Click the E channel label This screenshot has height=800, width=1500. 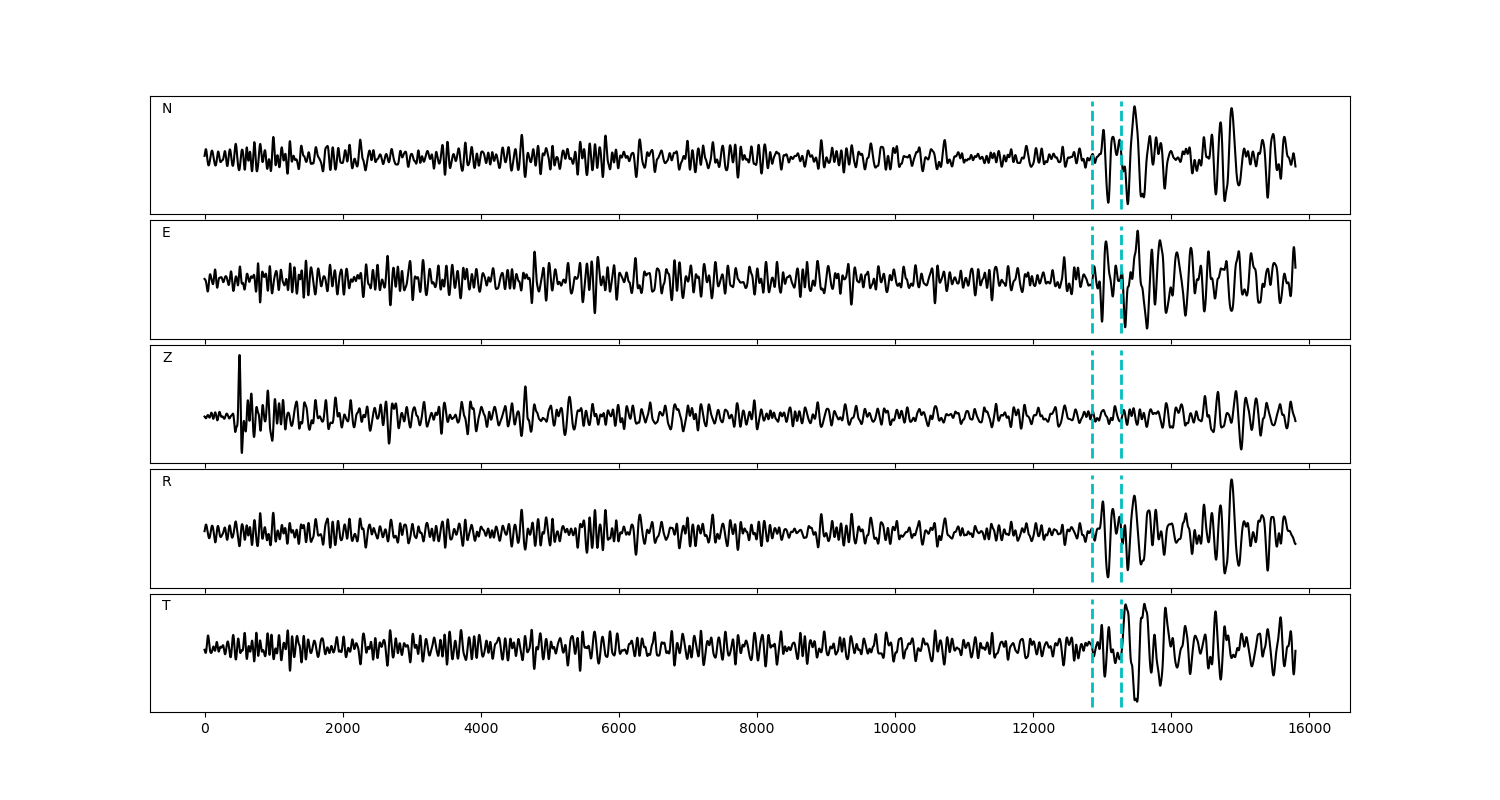(166, 233)
